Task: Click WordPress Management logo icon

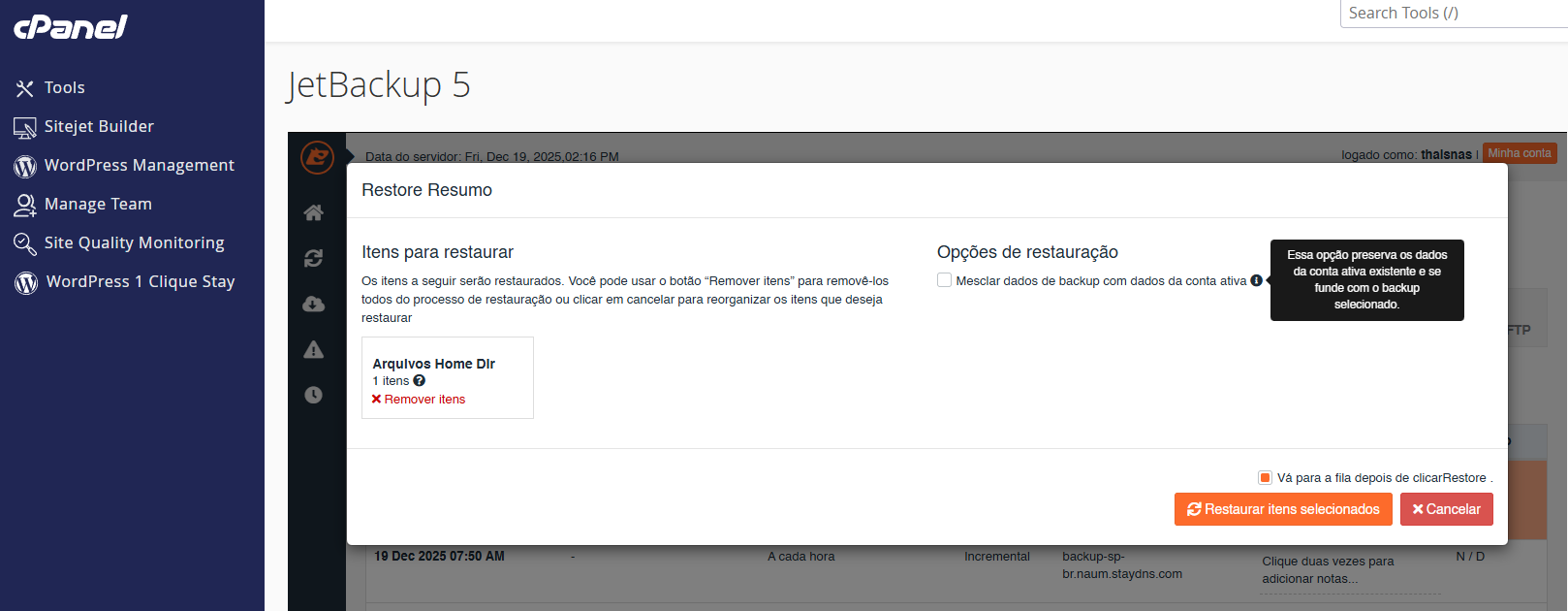Action: (25, 166)
